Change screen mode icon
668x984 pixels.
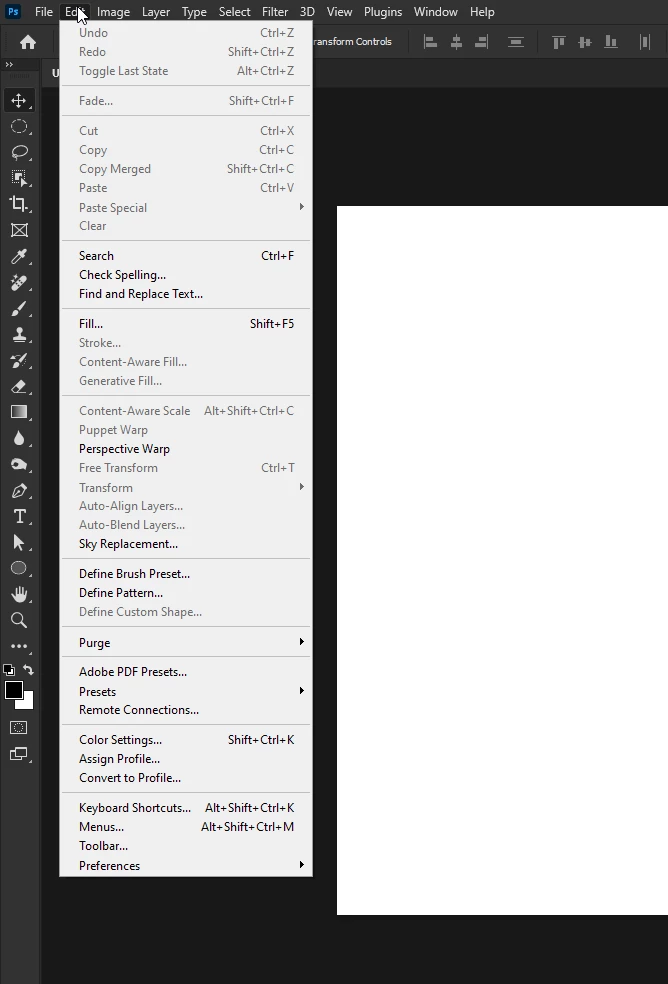point(19,754)
